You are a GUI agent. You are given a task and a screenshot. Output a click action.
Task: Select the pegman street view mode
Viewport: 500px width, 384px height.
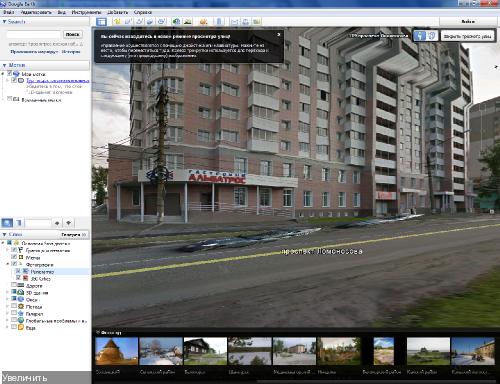click(x=420, y=36)
